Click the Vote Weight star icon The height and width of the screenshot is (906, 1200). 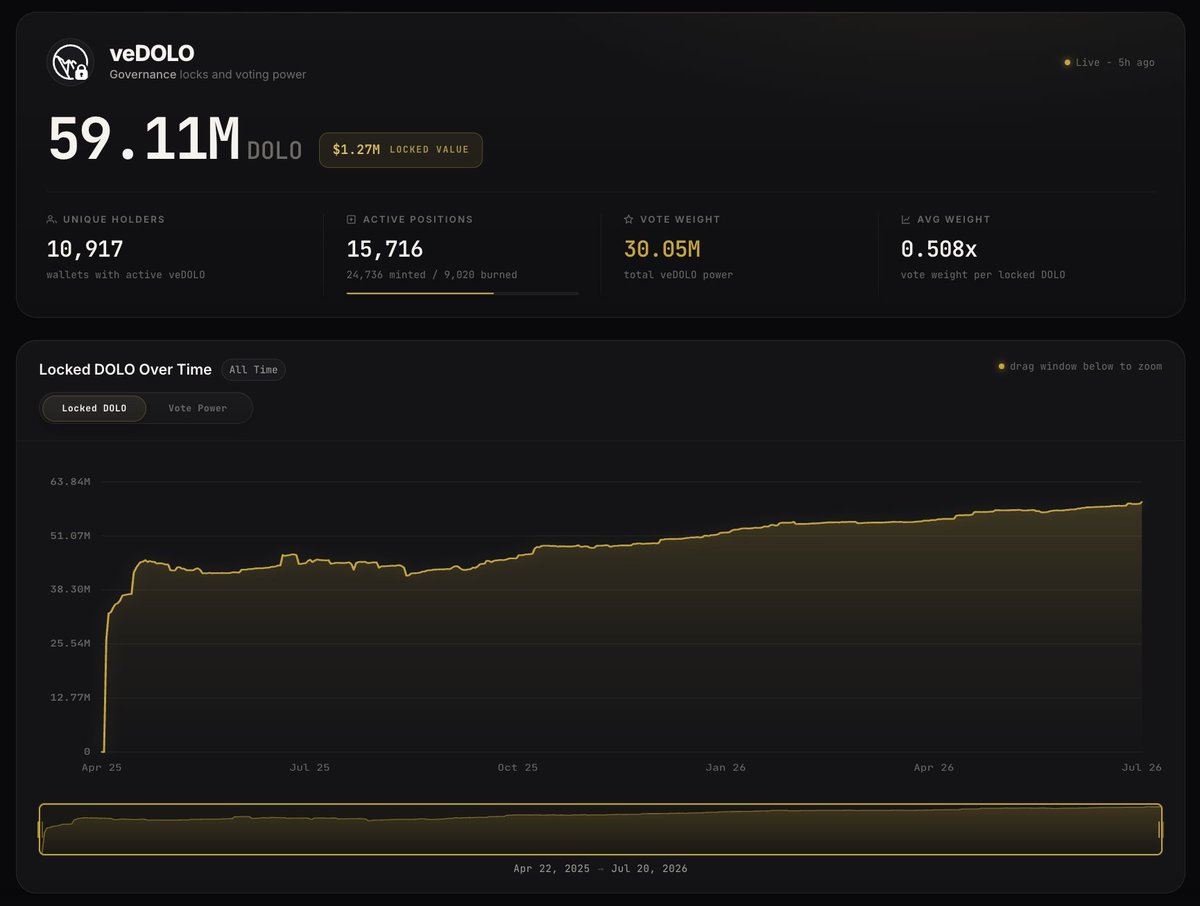[x=628, y=219]
